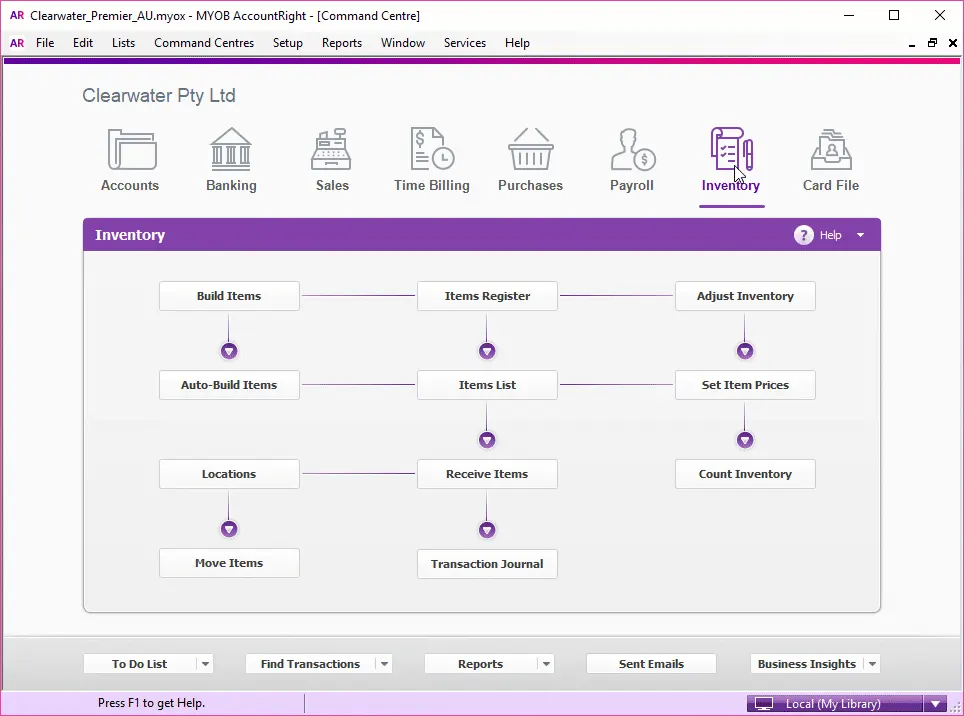Click the Business Insights button
The image size is (964, 716).
coord(807,664)
